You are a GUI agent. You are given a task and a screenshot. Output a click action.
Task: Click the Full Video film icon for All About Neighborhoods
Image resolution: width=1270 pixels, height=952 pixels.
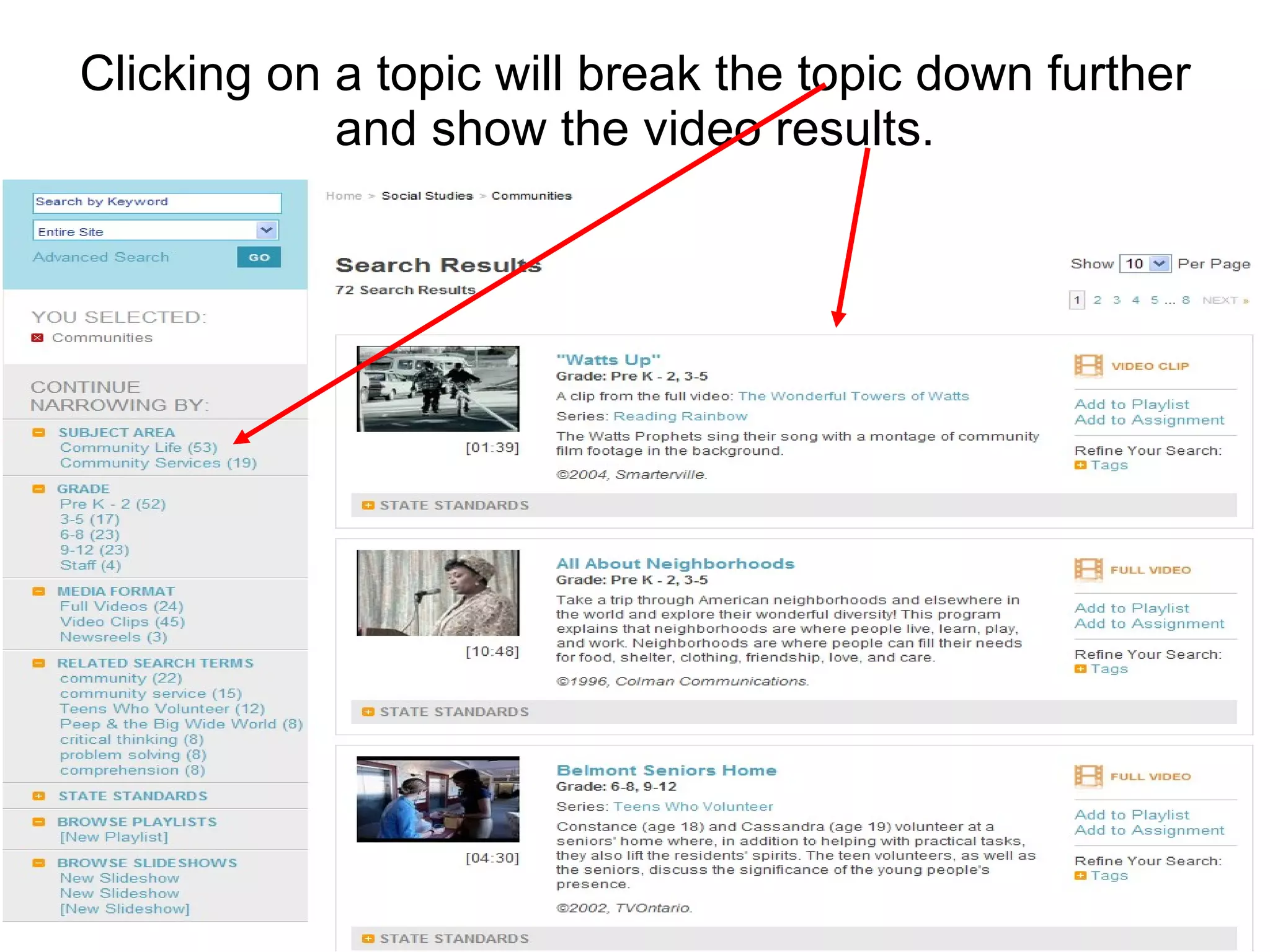[x=1088, y=570]
